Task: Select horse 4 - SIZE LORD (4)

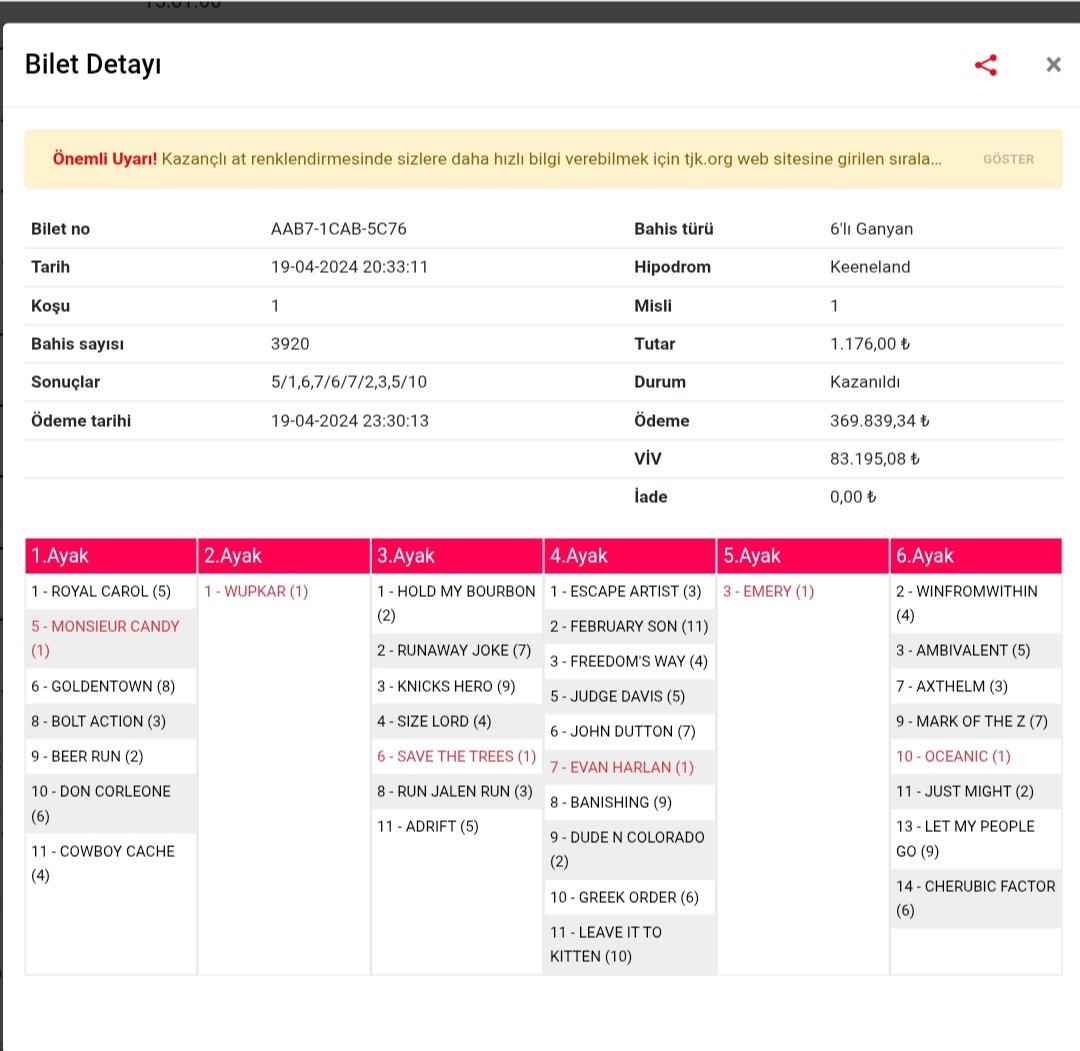Action: click(x=457, y=722)
